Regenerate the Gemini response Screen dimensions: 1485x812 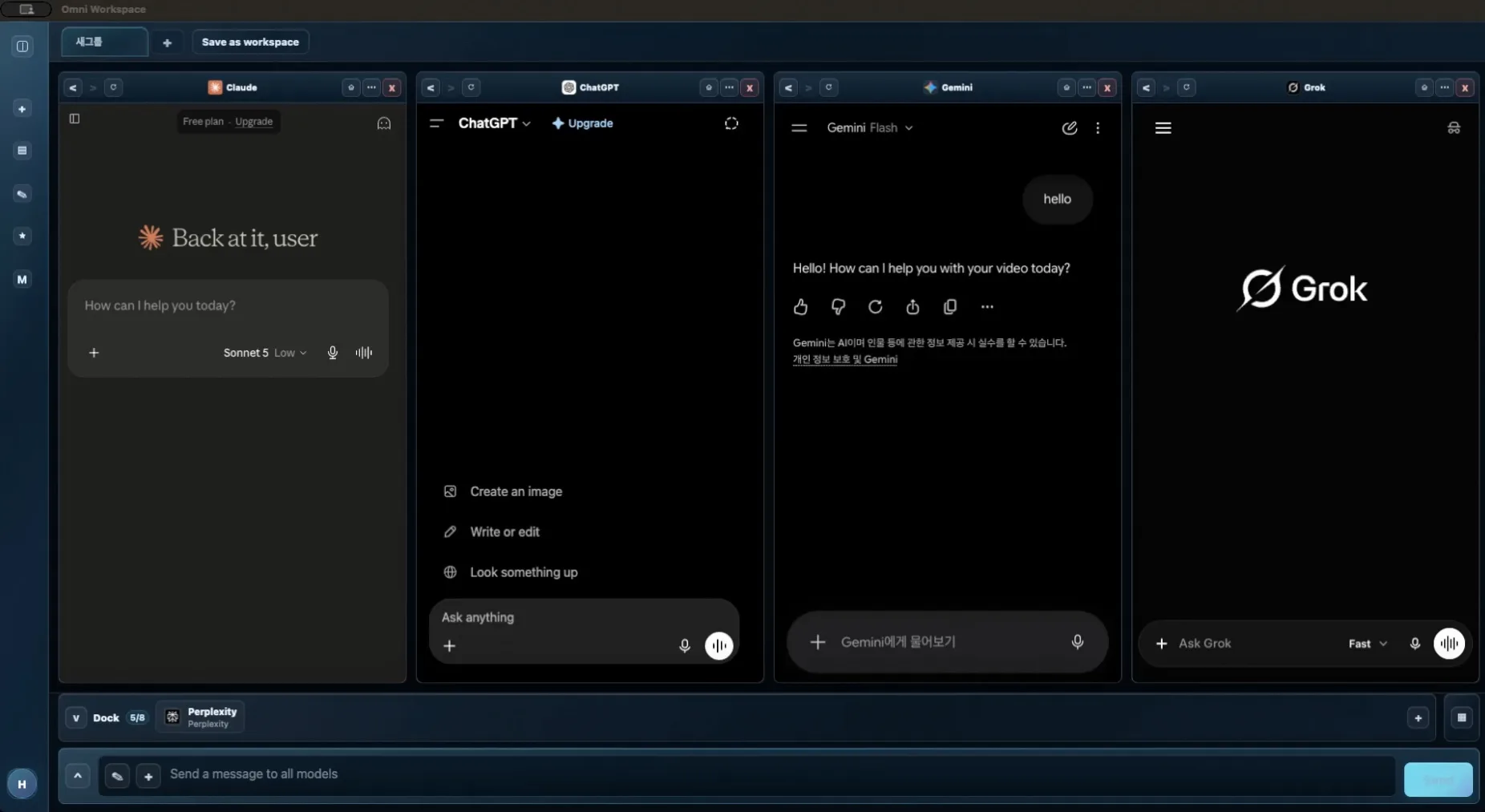pos(876,306)
